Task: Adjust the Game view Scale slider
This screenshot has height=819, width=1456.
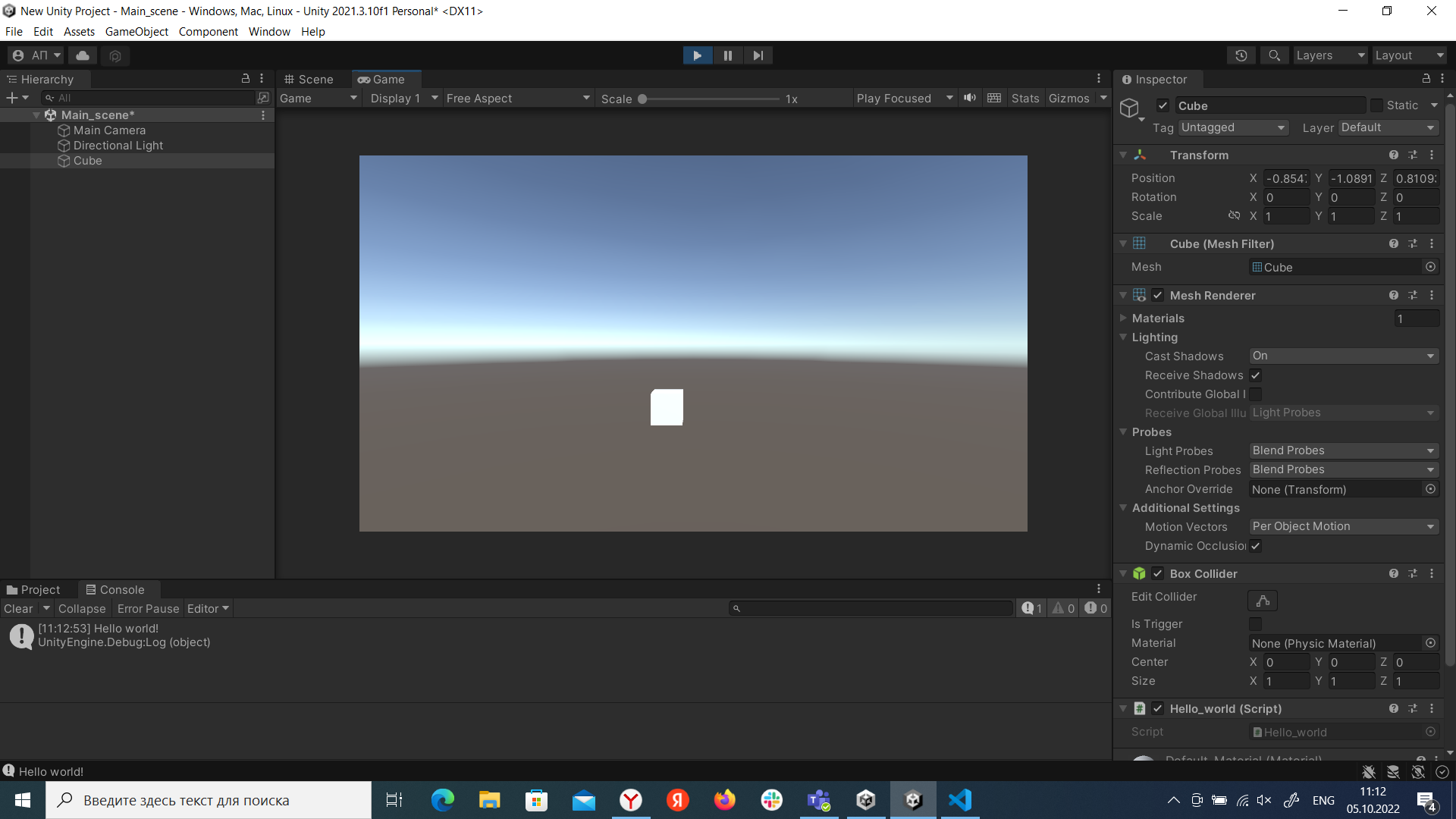Action: click(642, 99)
